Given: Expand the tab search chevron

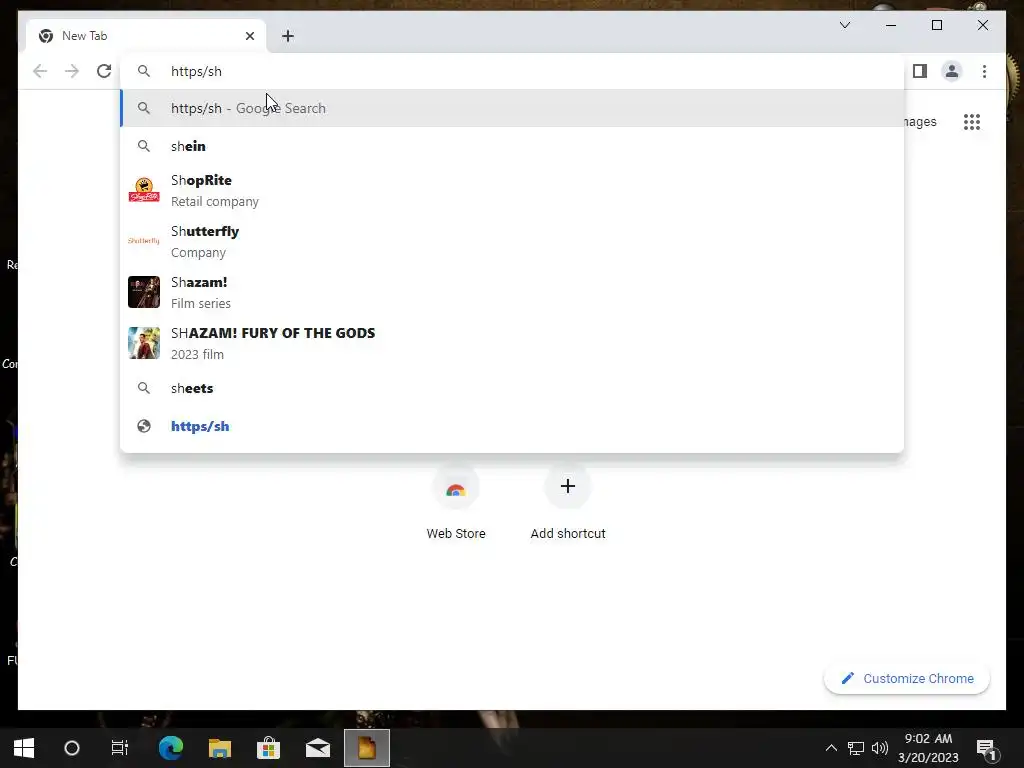Looking at the screenshot, I should 844,25.
